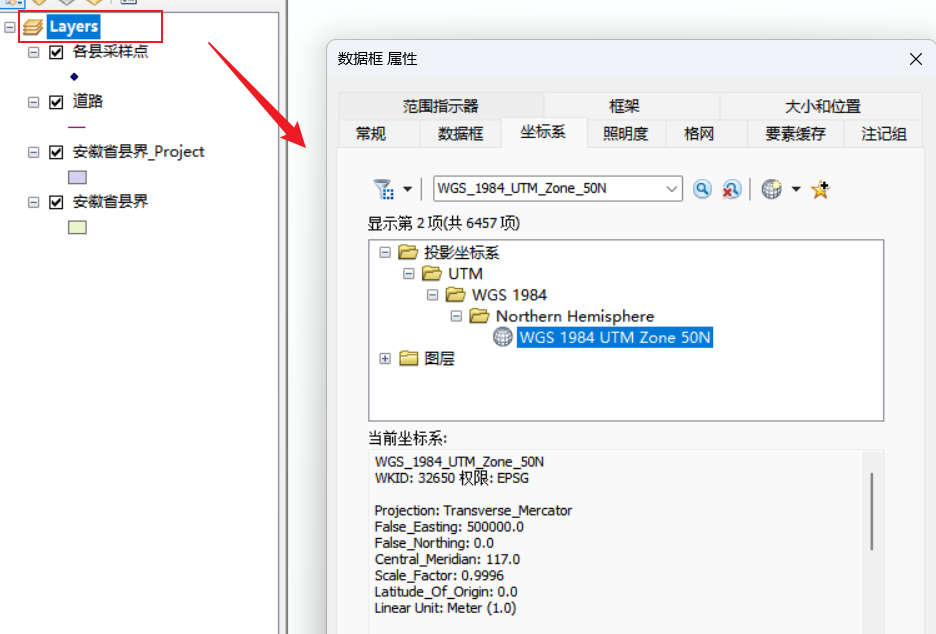Viewport: 936px width, 634px height.
Task: Click the Layers data frame icon
Action: [33, 27]
